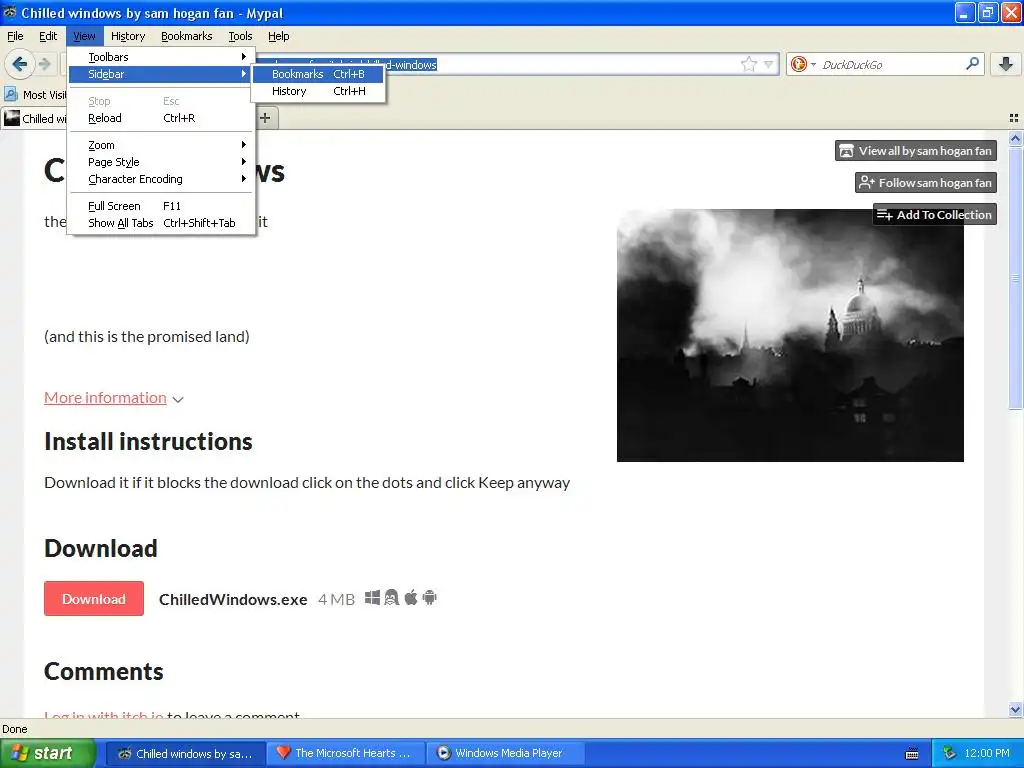Switch to The Microsoft Hearts taskbar item
This screenshot has width=1024, height=768.
tap(346, 753)
